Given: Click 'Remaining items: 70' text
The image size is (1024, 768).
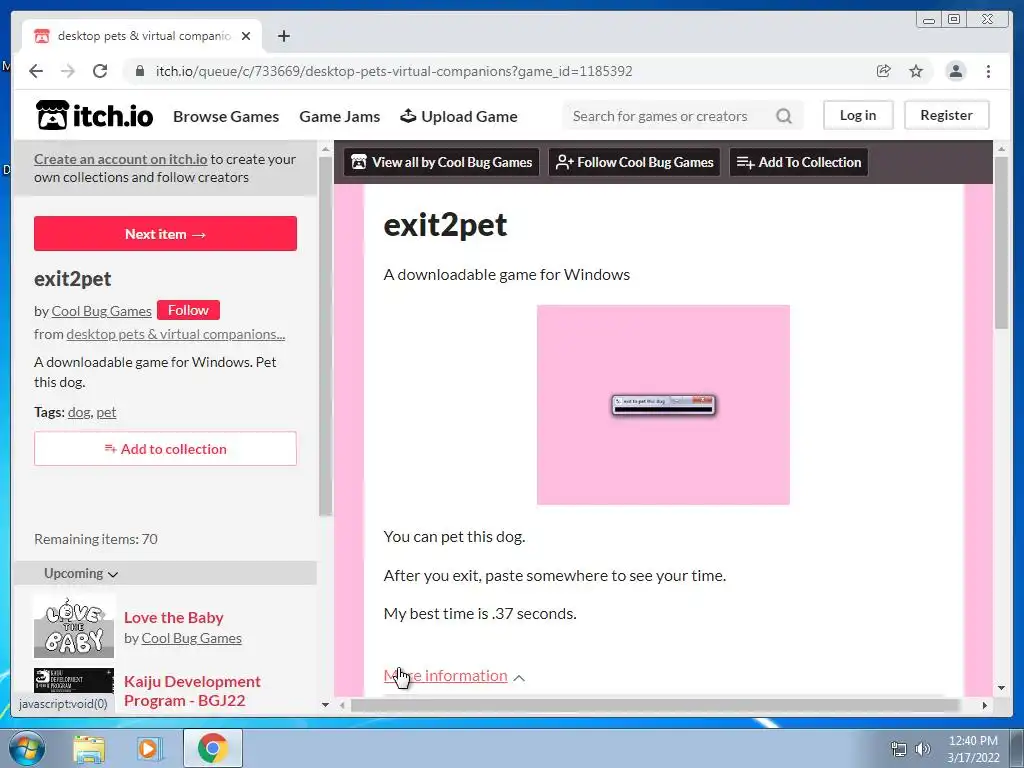Looking at the screenshot, I should pyautogui.click(x=96, y=539).
